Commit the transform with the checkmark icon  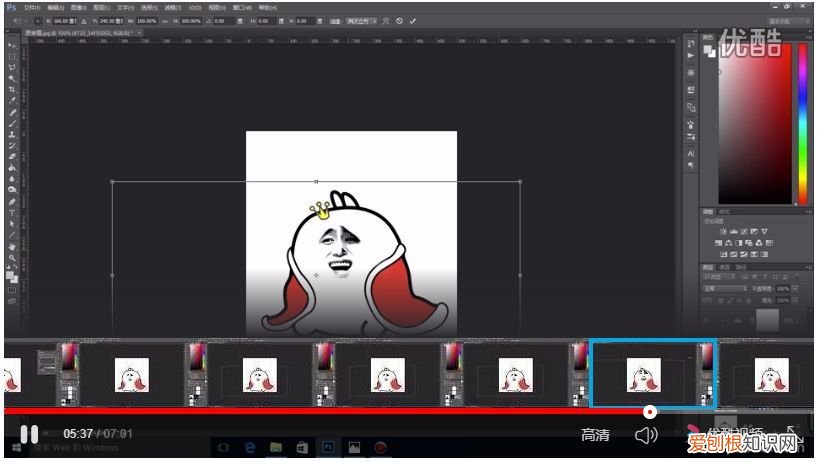[414, 21]
